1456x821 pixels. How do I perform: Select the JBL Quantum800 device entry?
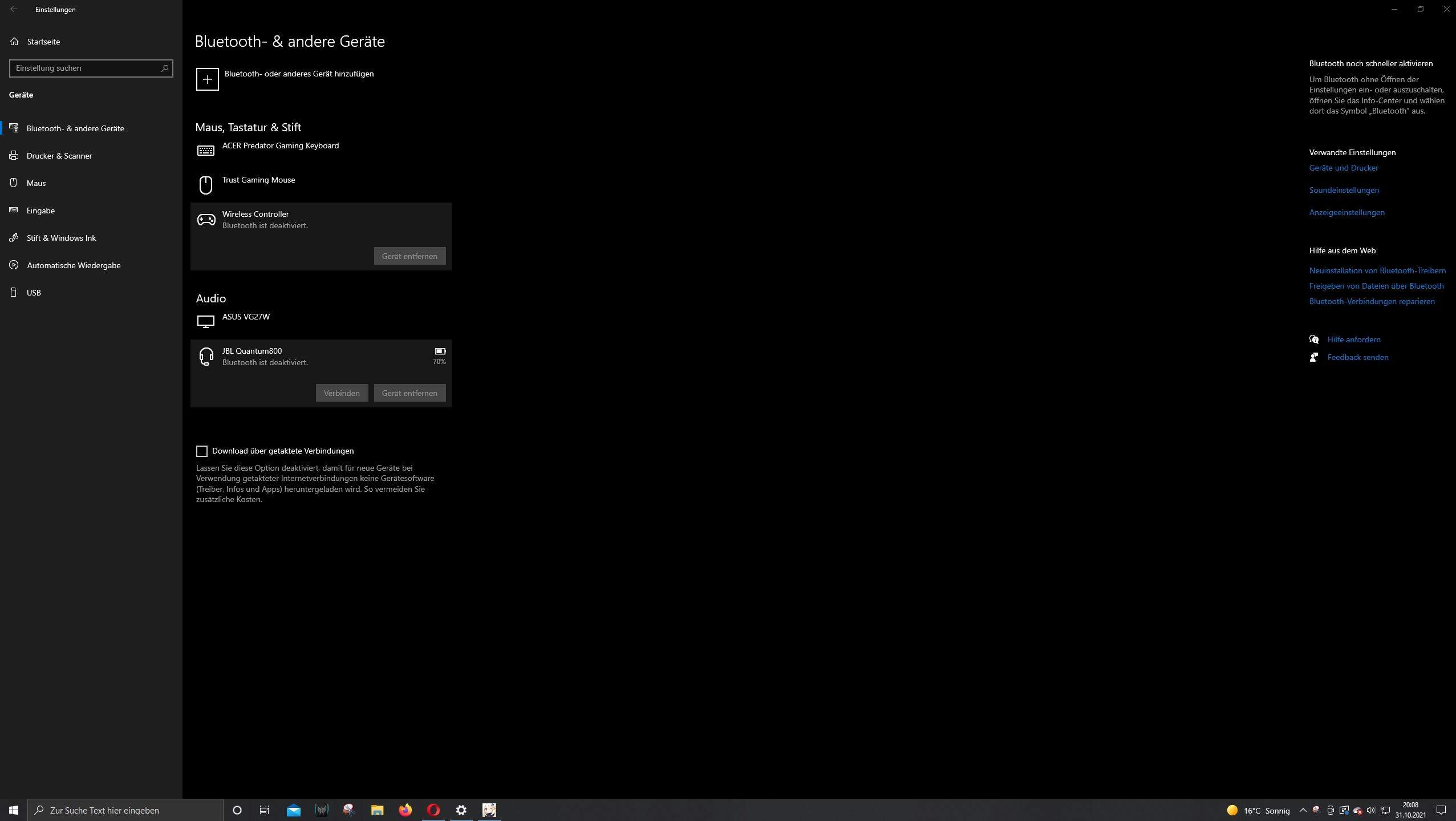(x=285, y=356)
